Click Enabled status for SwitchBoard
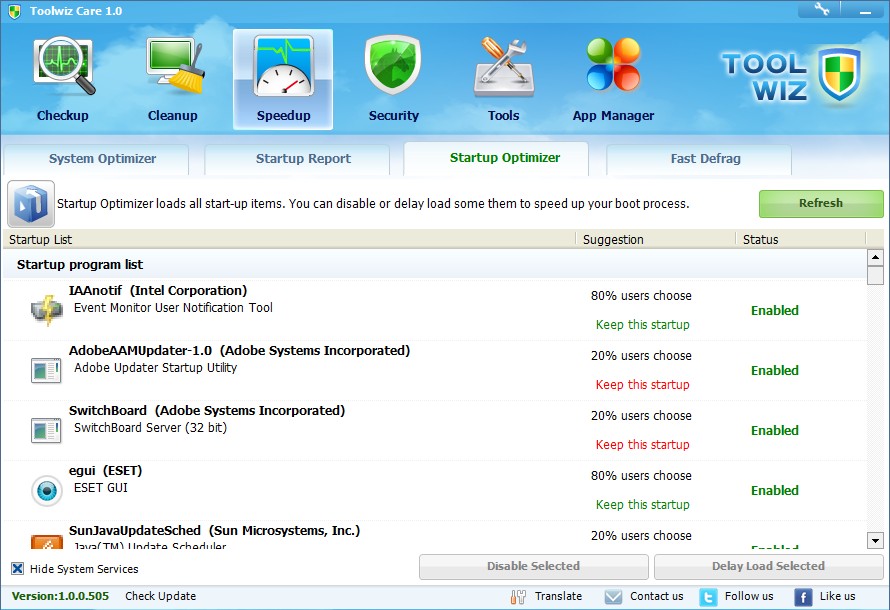Image resolution: width=890 pixels, height=610 pixels. [775, 431]
